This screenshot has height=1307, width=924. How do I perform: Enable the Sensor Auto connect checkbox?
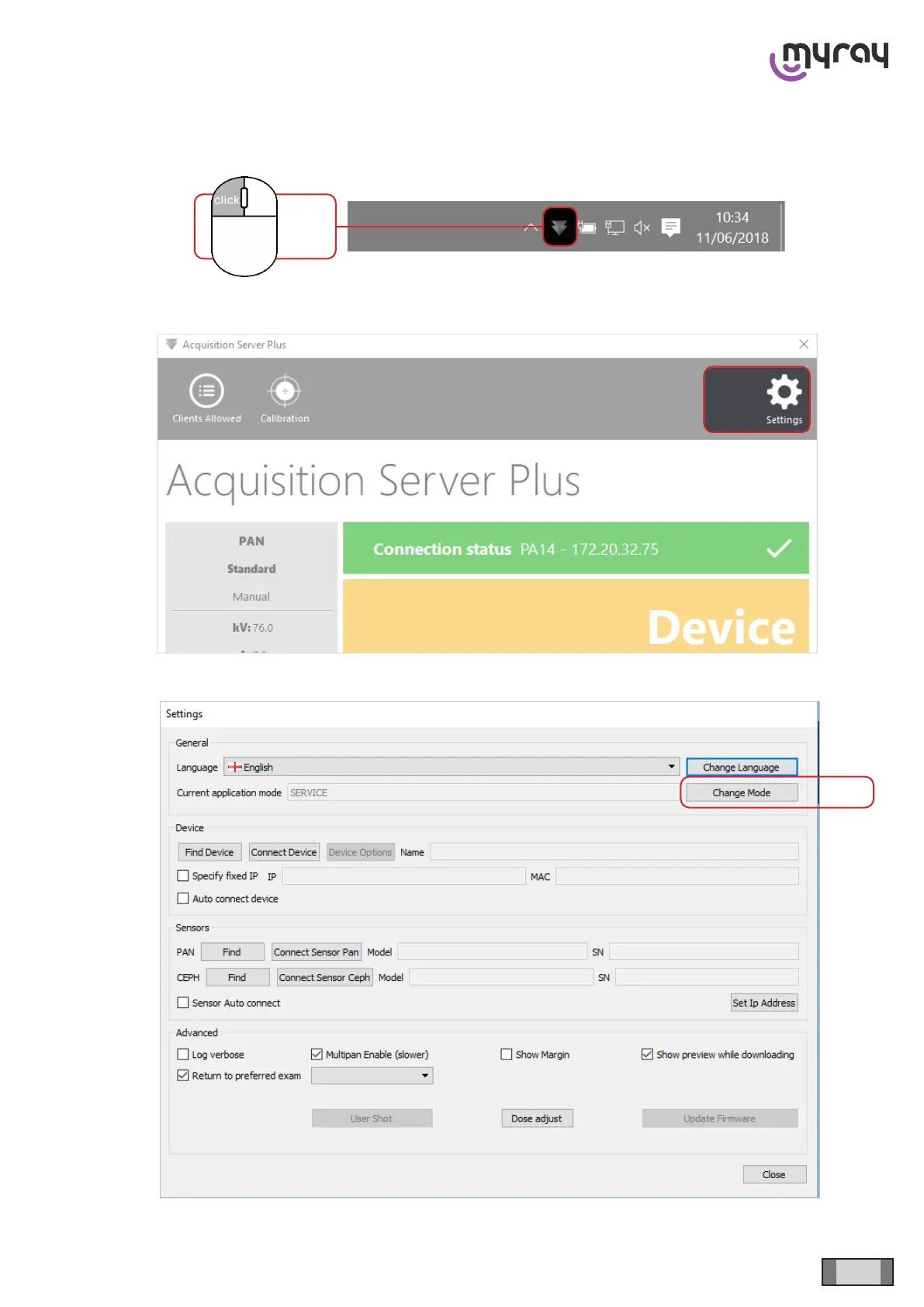tap(183, 1002)
